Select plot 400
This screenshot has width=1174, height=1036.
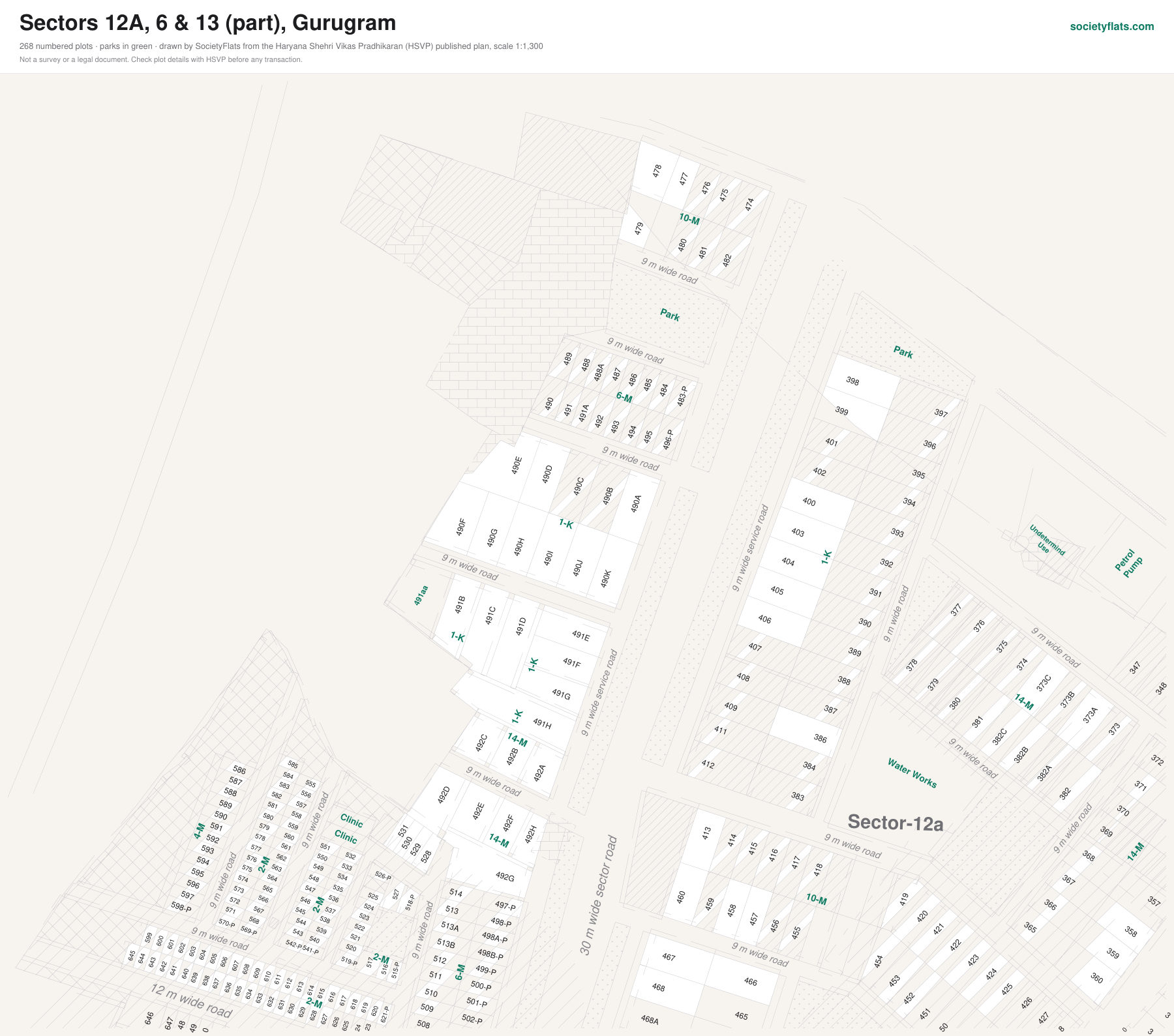point(809,501)
